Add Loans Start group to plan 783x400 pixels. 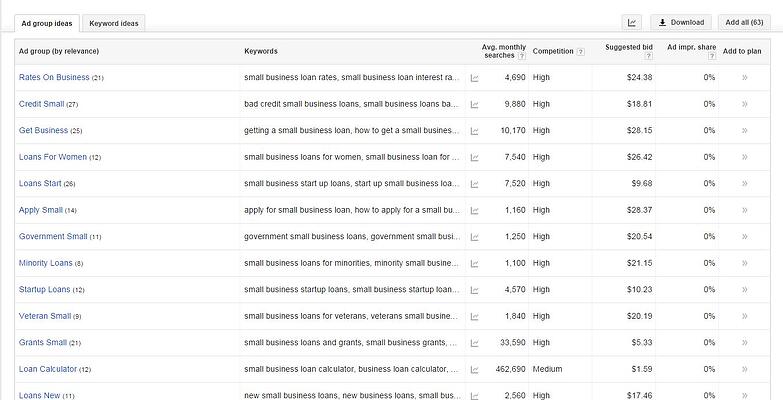745,183
